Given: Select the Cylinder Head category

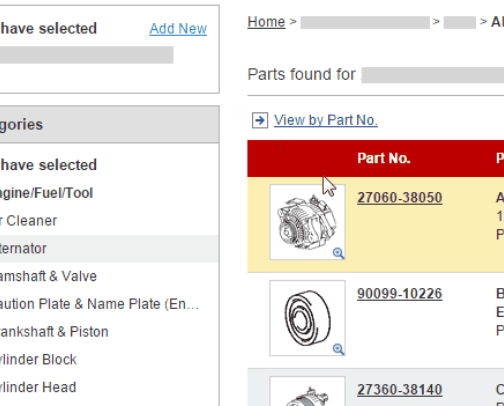Looking at the screenshot, I should (x=38, y=387).
